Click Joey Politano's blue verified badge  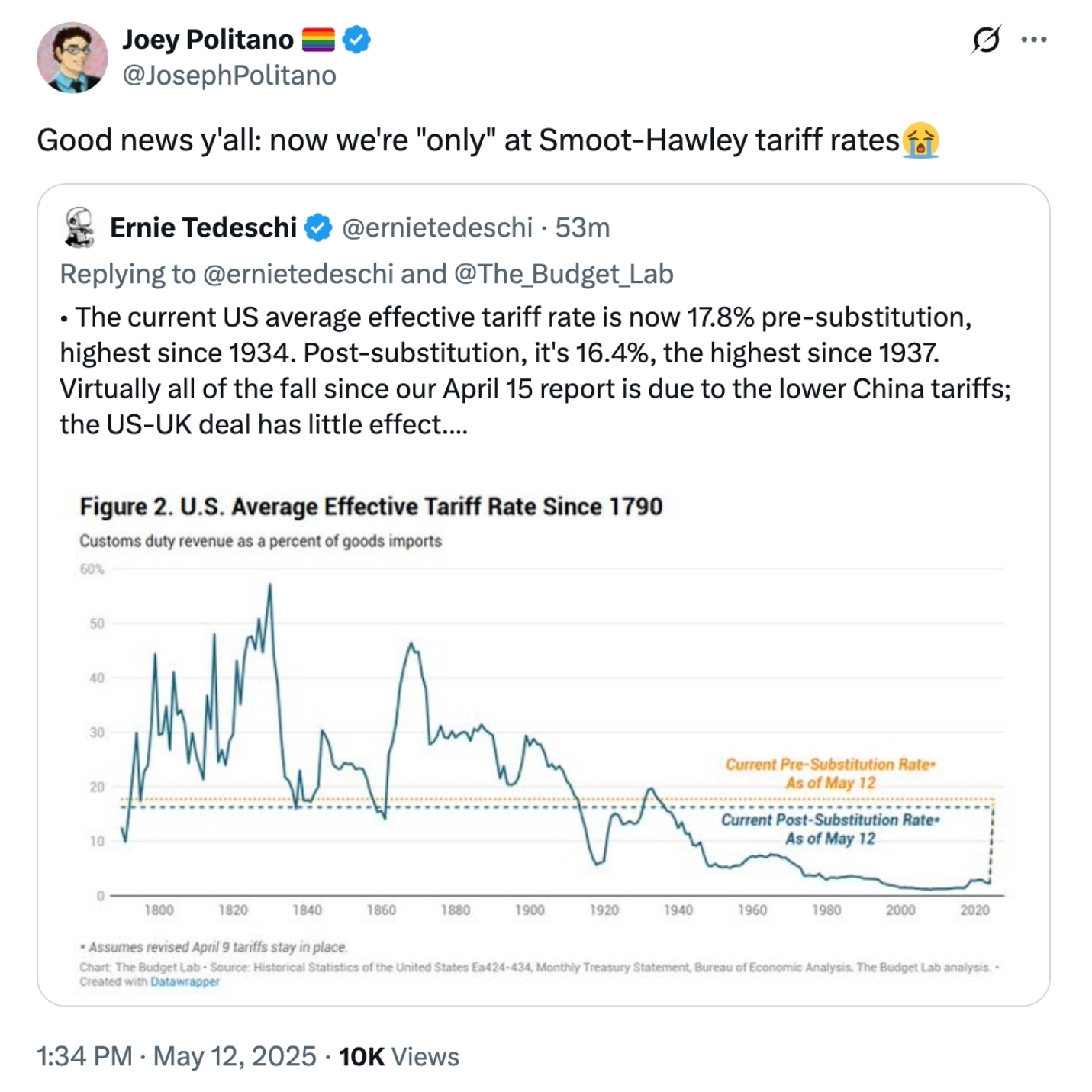(x=356, y=39)
